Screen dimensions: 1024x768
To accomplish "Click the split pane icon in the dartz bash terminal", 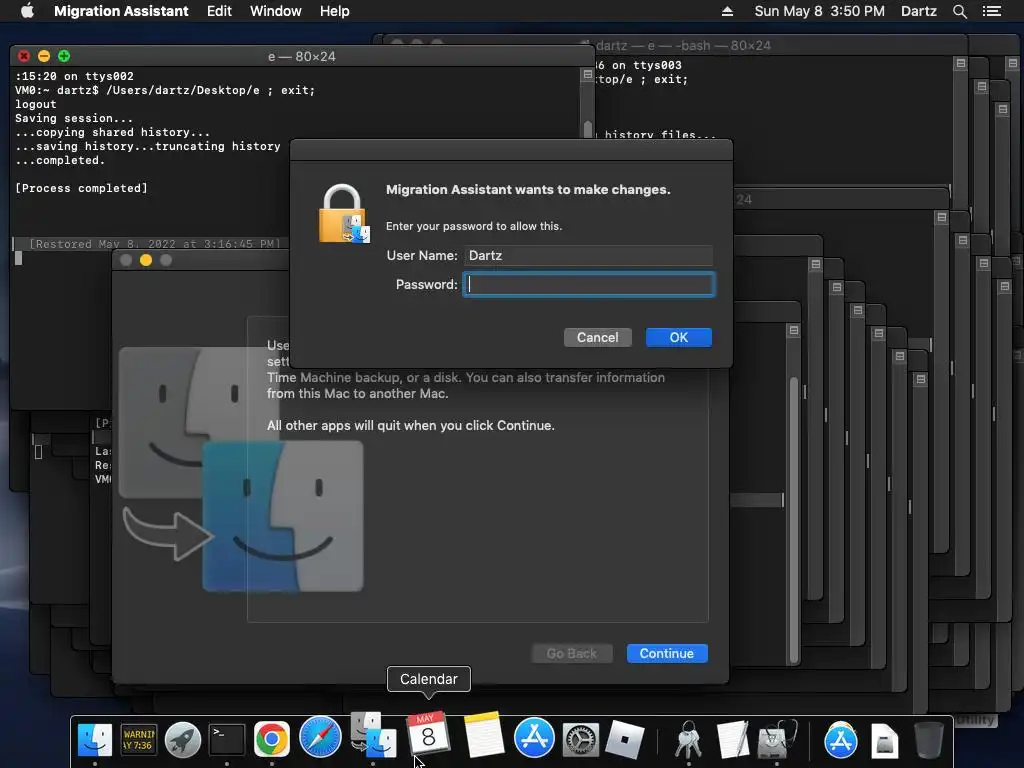I will pos(960,63).
